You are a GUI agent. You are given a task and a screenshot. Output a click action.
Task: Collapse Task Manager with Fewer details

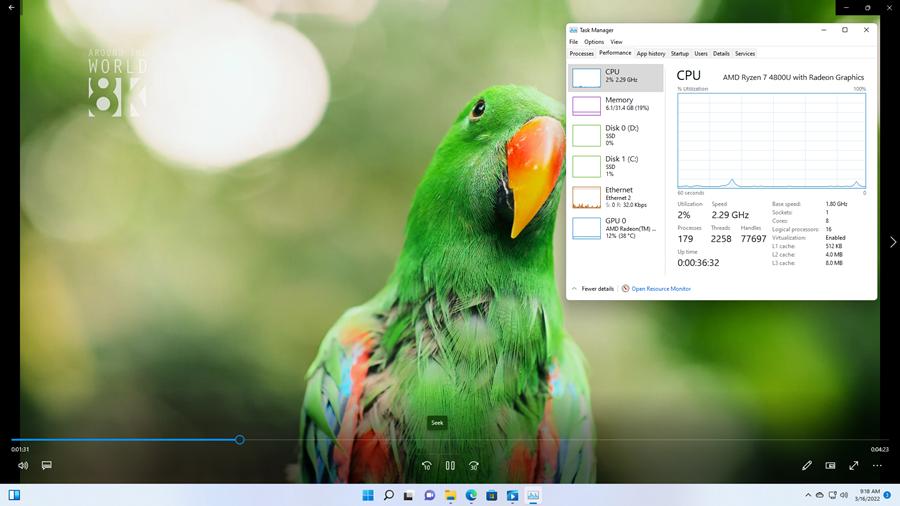tap(593, 289)
